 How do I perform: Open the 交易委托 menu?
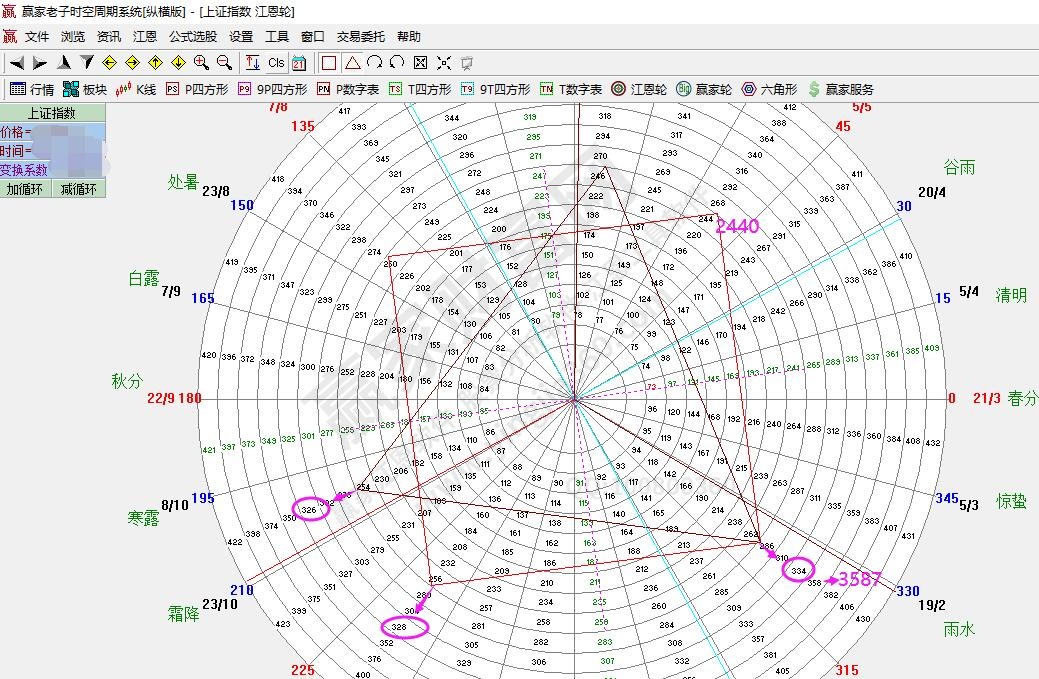click(x=360, y=37)
